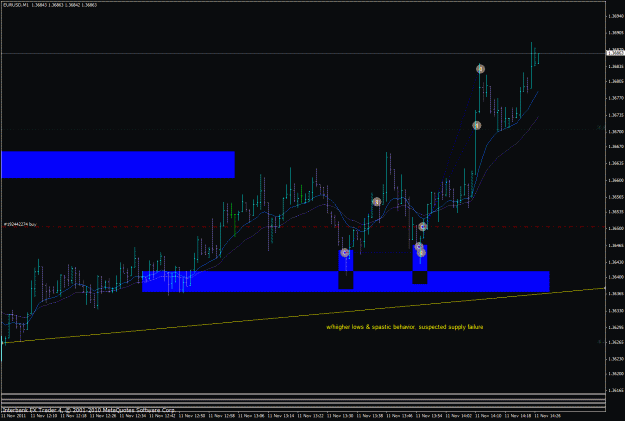The image size is (625, 421).
Task: Click the '11 Nov 14:10' time label
Action: pyautogui.click(x=489, y=416)
